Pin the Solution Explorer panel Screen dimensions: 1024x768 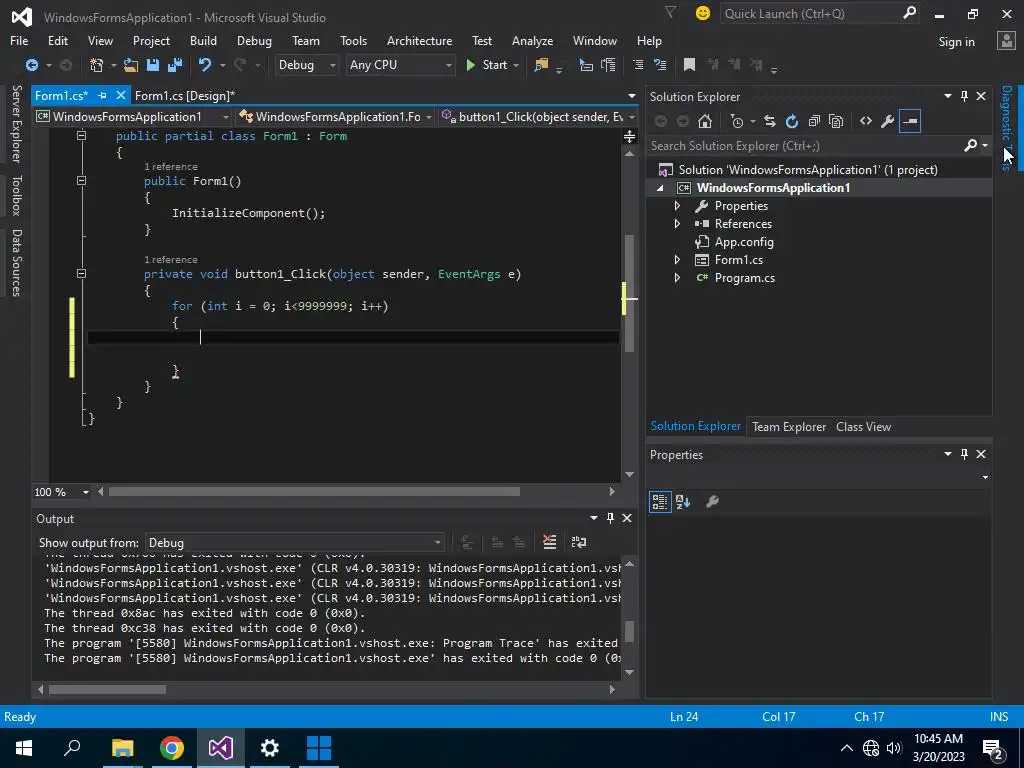pyautogui.click(x=965, y=96)
